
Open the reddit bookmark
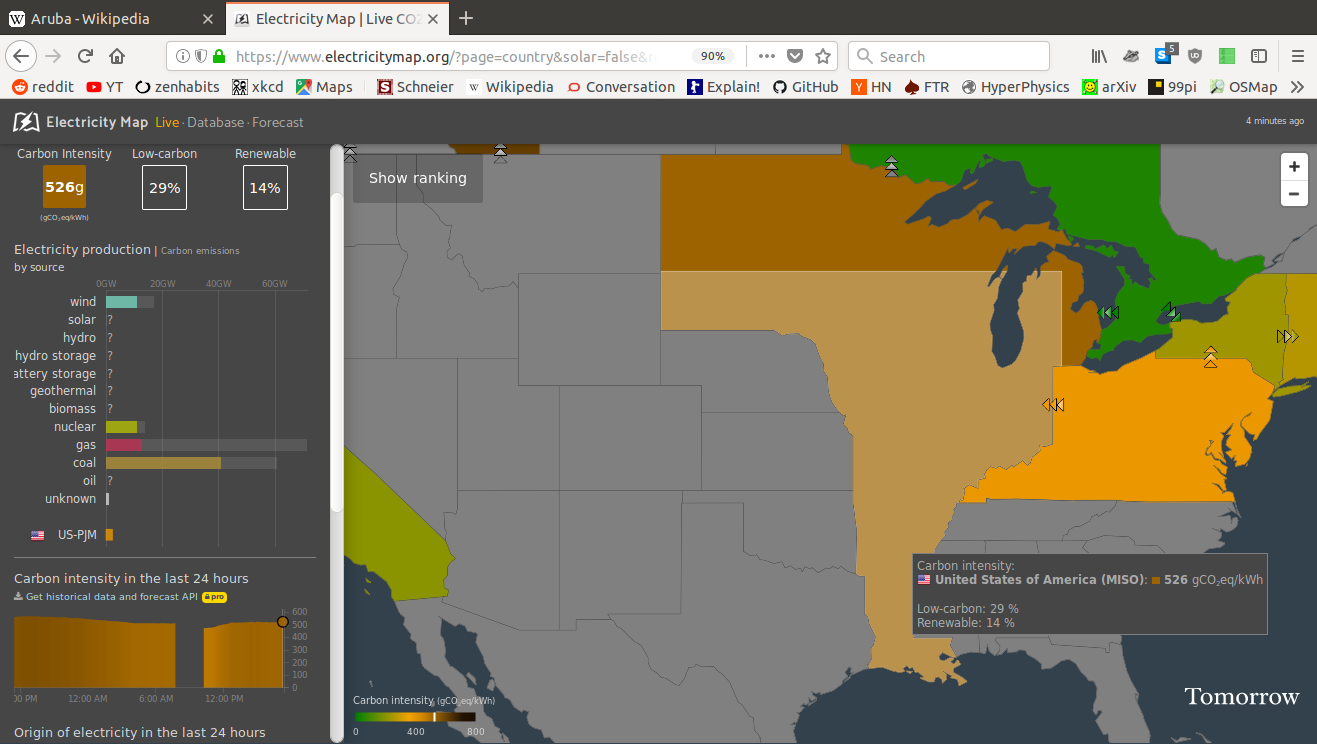point(43,87)
